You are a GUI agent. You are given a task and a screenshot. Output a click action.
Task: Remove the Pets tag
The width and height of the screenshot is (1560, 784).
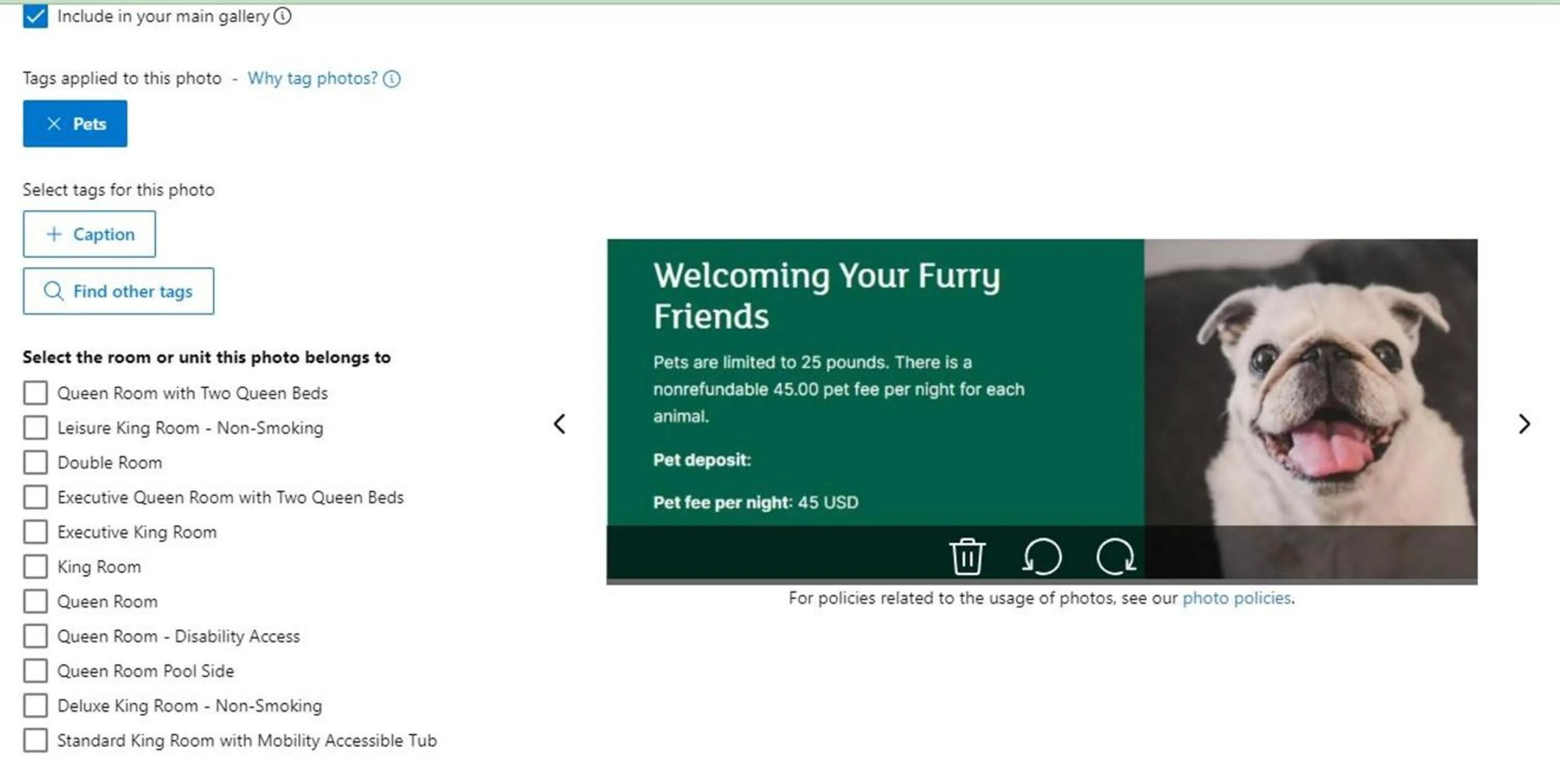(x=54, y=124)
